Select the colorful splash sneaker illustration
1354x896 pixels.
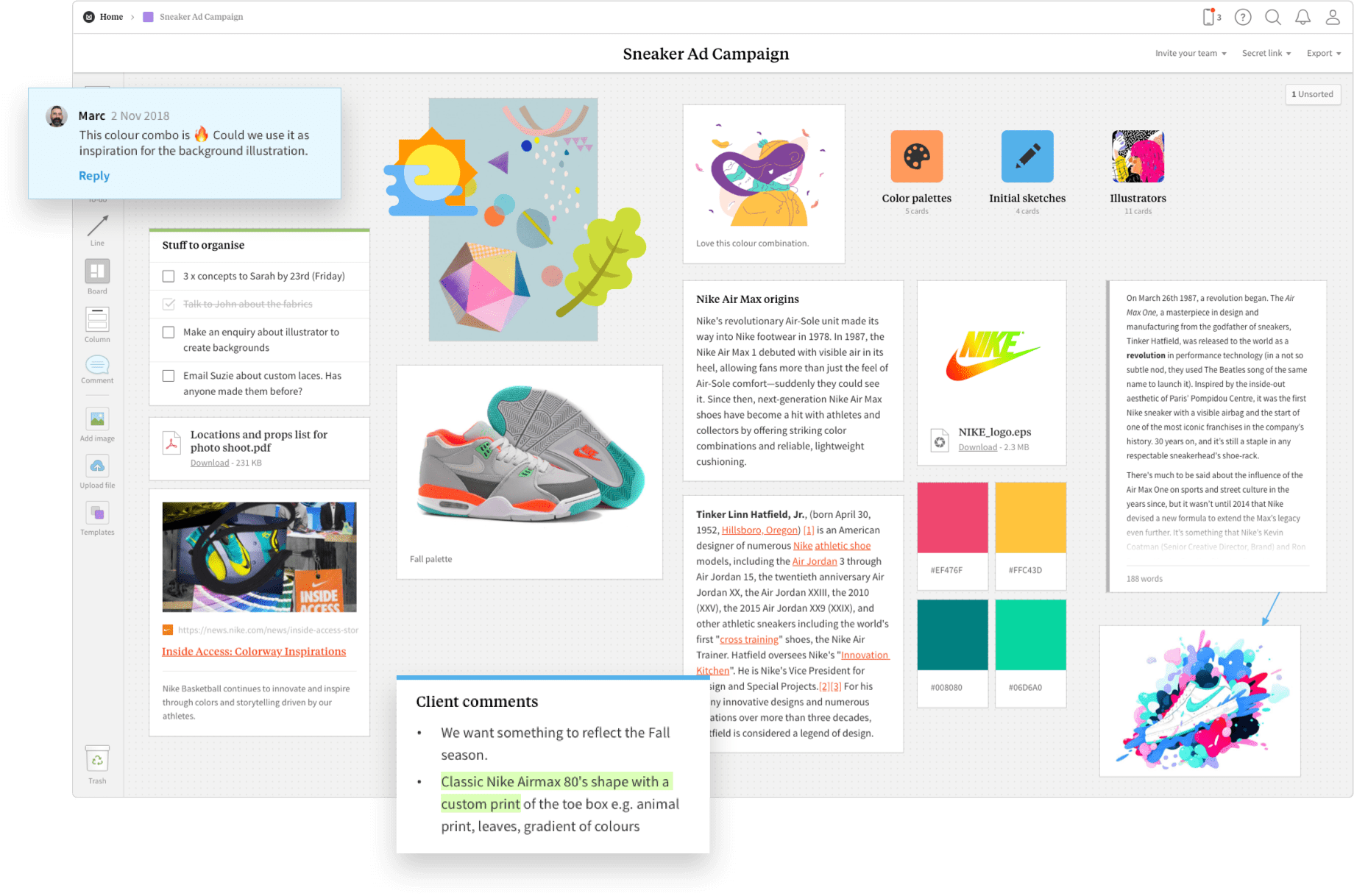[x=1200, y=701]
